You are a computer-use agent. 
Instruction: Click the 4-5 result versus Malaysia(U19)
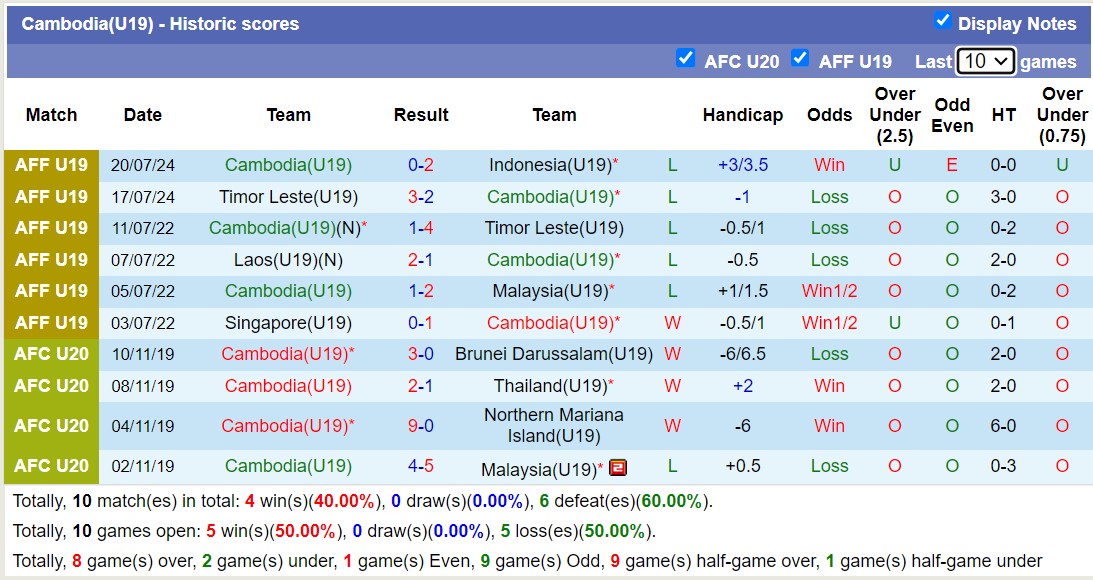421,466
